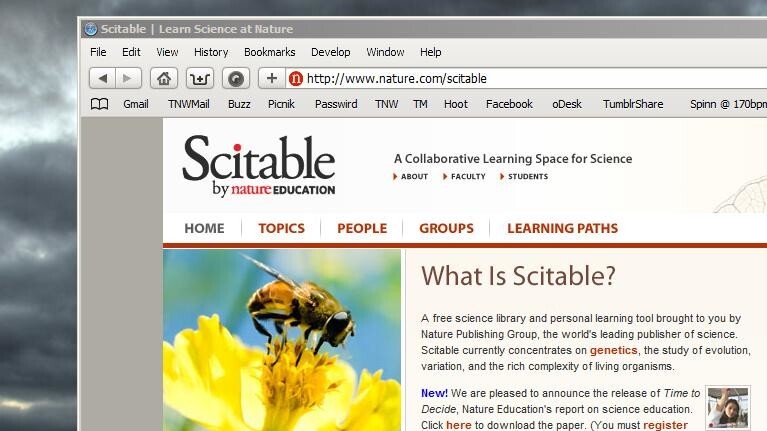Open the TNWMail bookmark
Screen dimensions: 767x431
pos(188,104)
